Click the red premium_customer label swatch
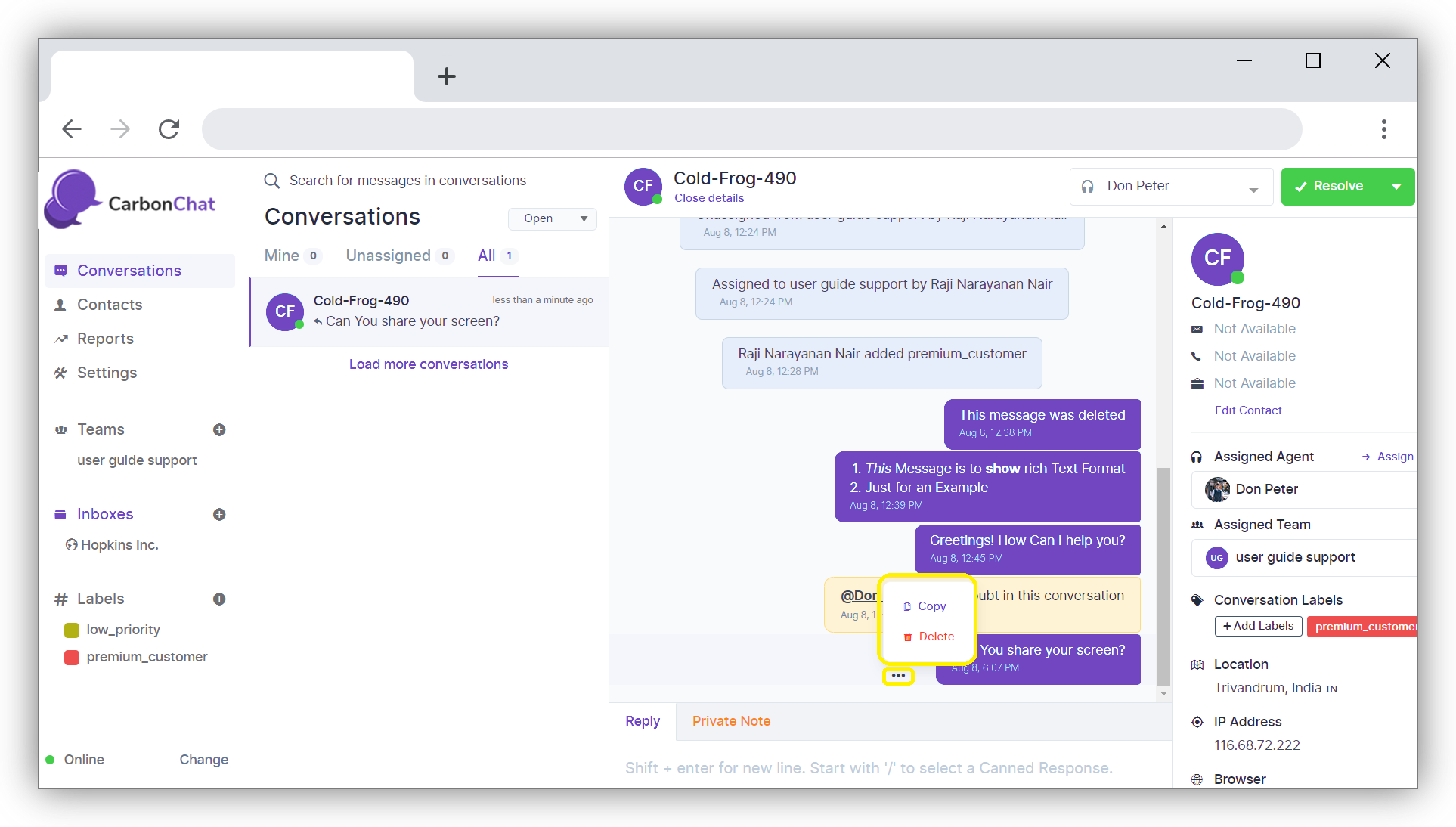 pyautogui.click(x=73, y=657)
